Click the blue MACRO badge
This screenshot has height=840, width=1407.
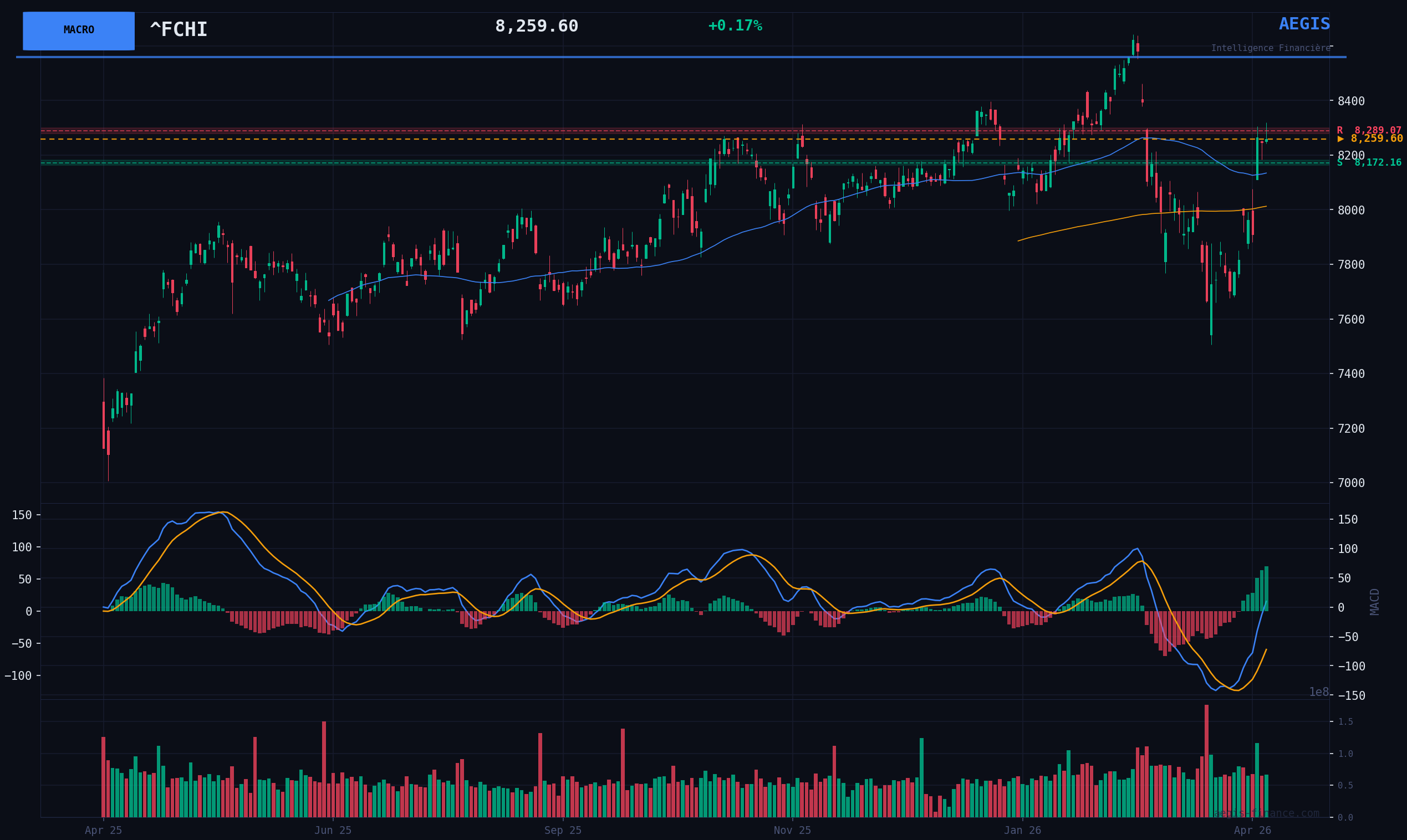click(79, 30)
